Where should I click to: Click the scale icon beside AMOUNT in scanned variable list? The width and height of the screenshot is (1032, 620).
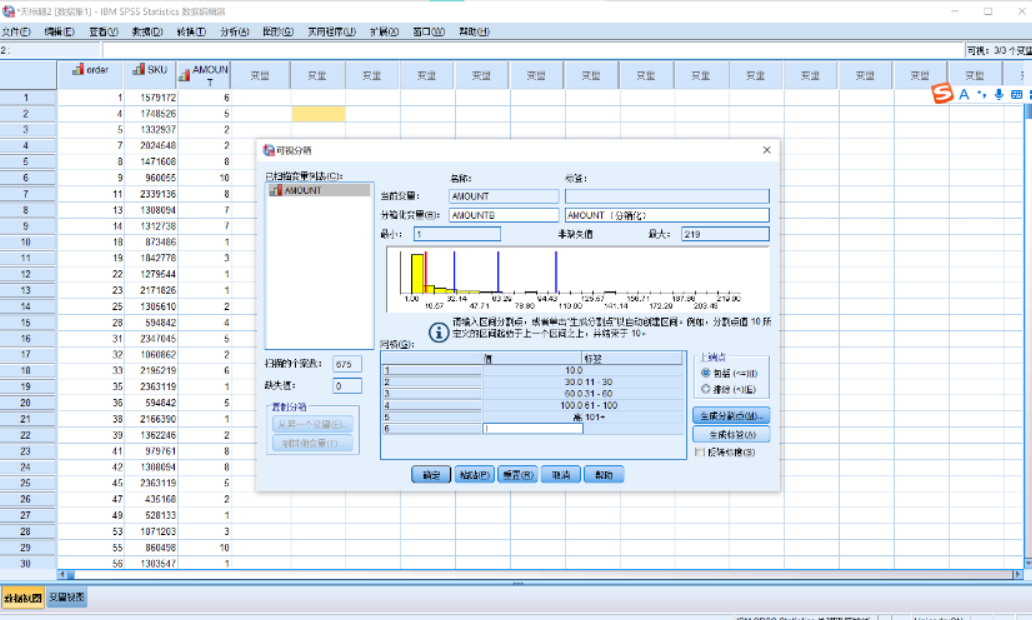coord(276,190)
